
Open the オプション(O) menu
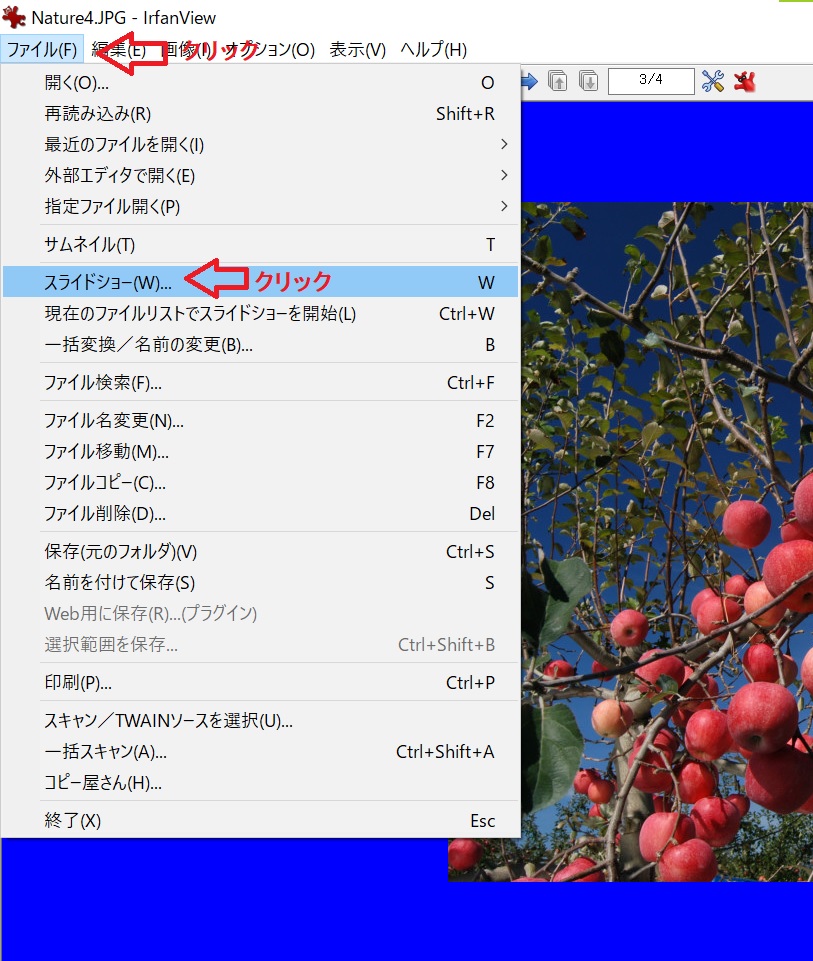[268, 49]
